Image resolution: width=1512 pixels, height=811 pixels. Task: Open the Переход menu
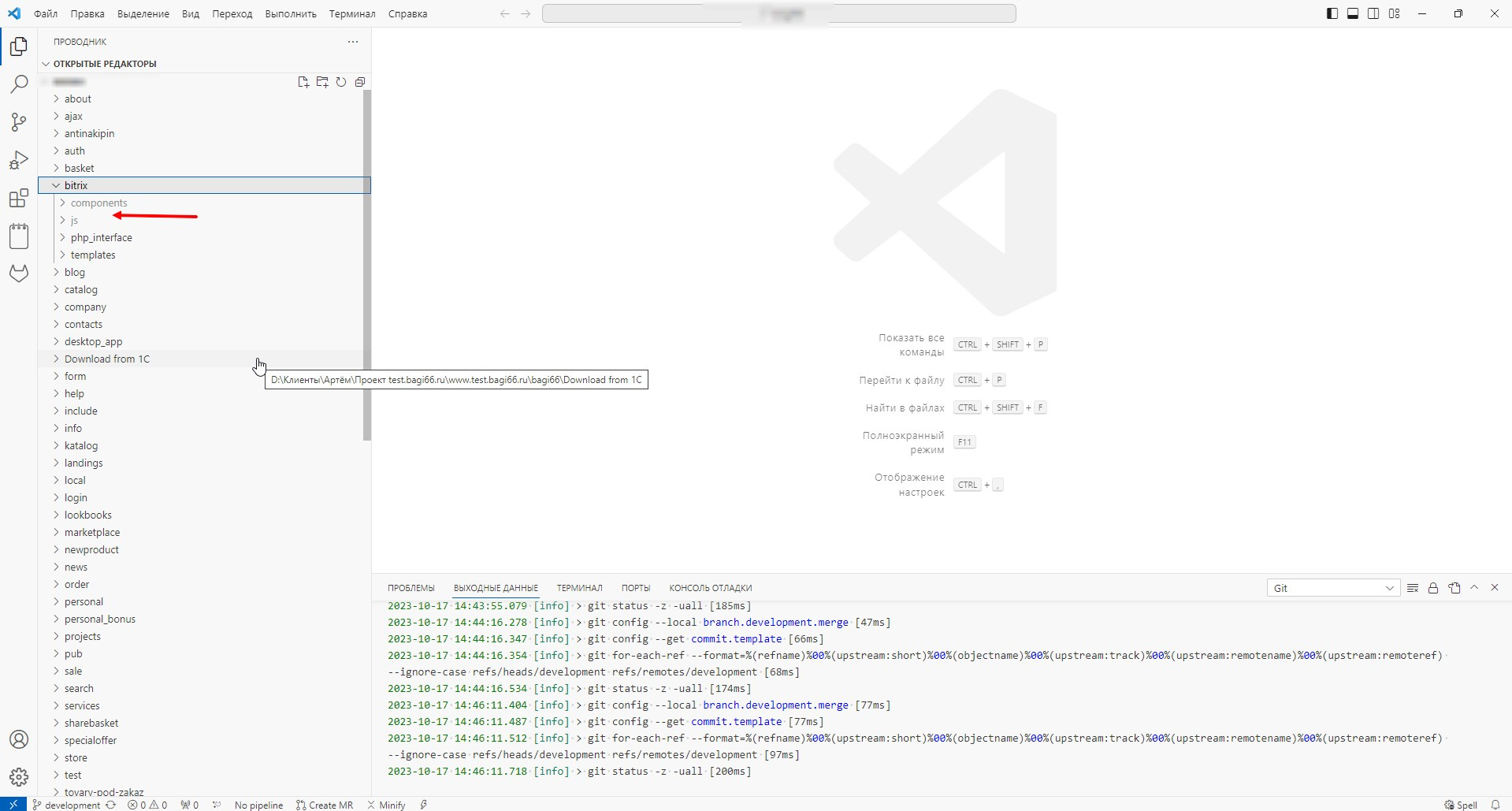(x=232, y=14)
